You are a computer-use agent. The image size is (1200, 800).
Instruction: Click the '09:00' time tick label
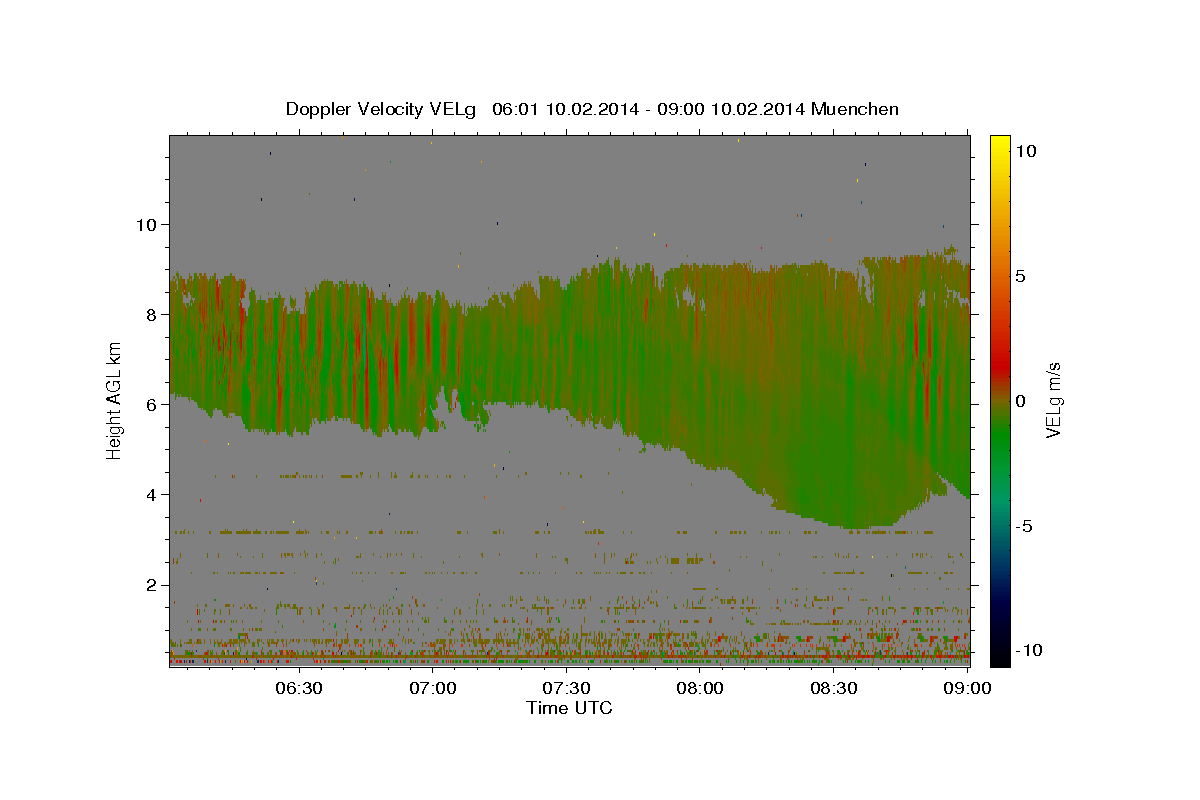pos(967,688)
